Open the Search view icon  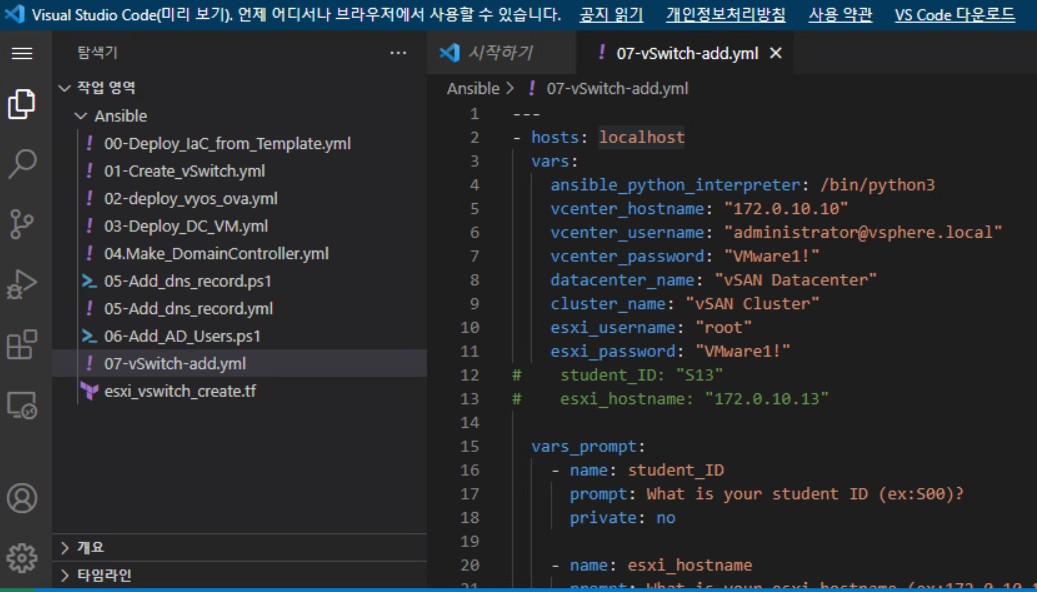[x=22, y=163]
